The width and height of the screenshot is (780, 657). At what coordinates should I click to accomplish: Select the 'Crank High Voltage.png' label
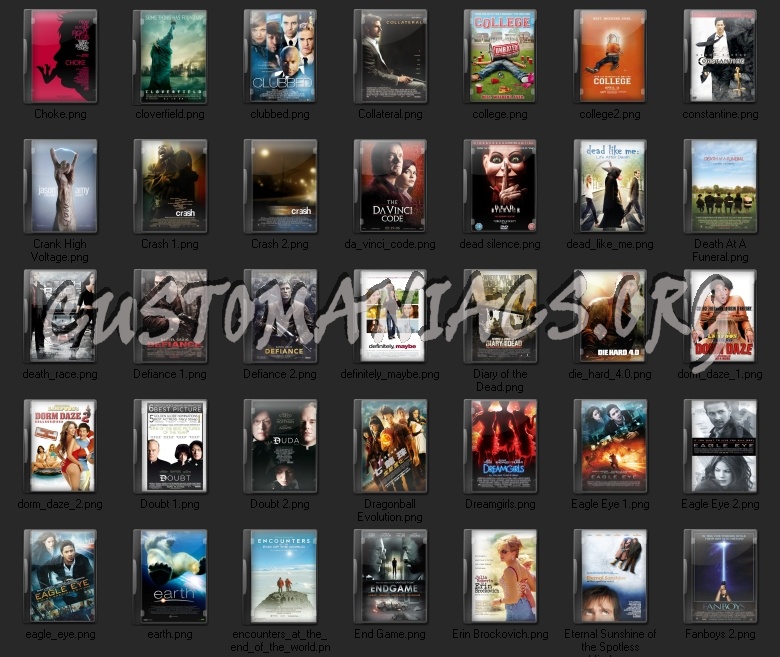60,251
